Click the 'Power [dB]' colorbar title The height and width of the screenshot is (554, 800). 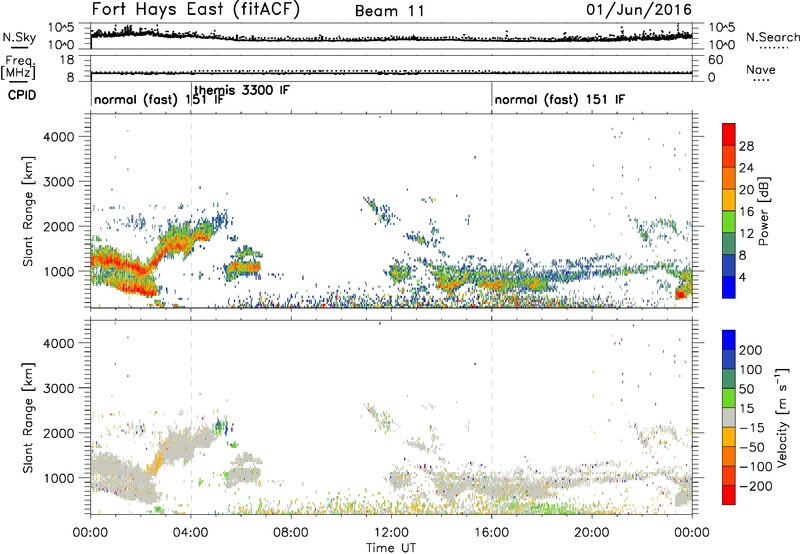(763, 211)
